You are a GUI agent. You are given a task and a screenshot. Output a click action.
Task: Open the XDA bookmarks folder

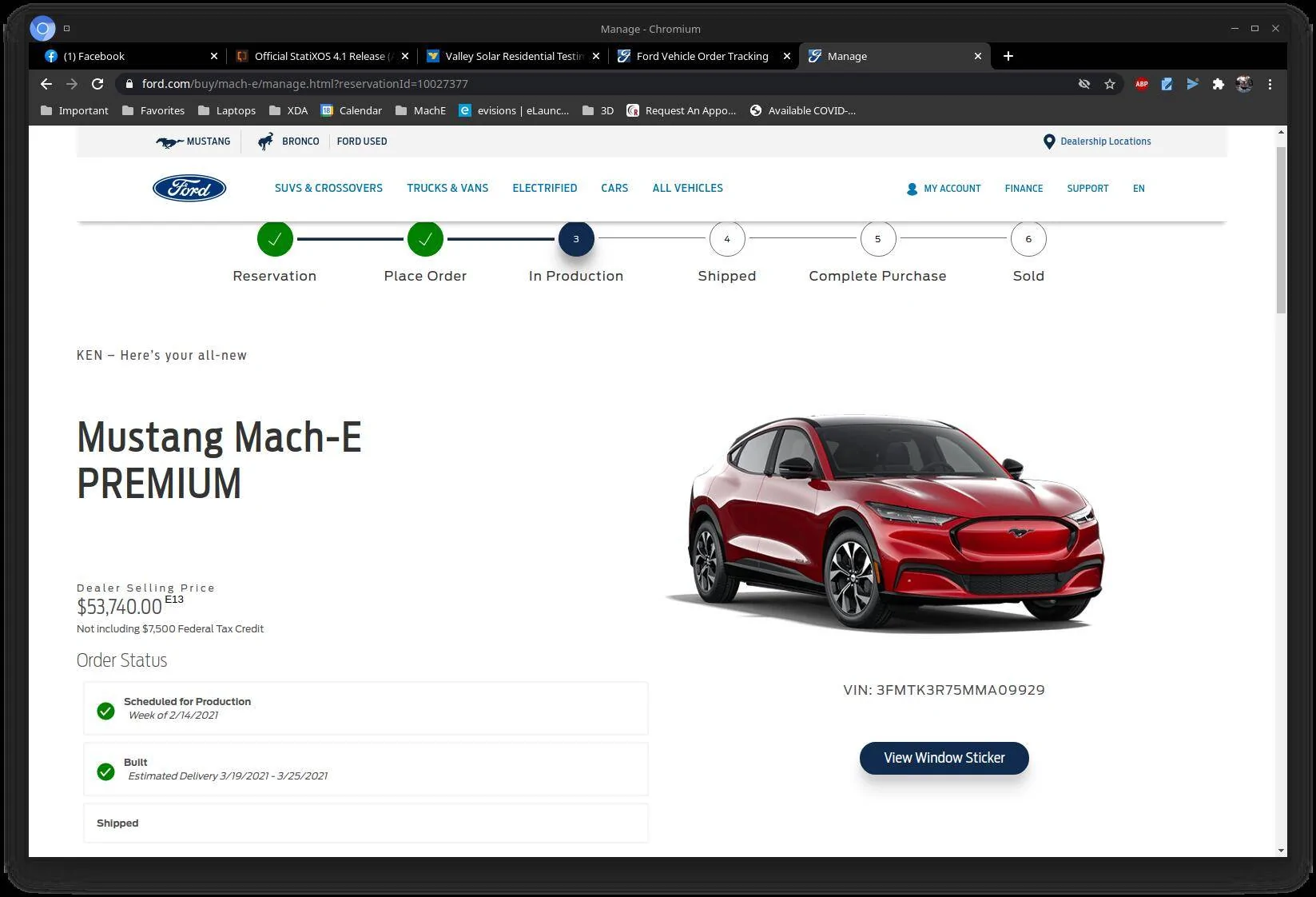[x=288, y=110]
